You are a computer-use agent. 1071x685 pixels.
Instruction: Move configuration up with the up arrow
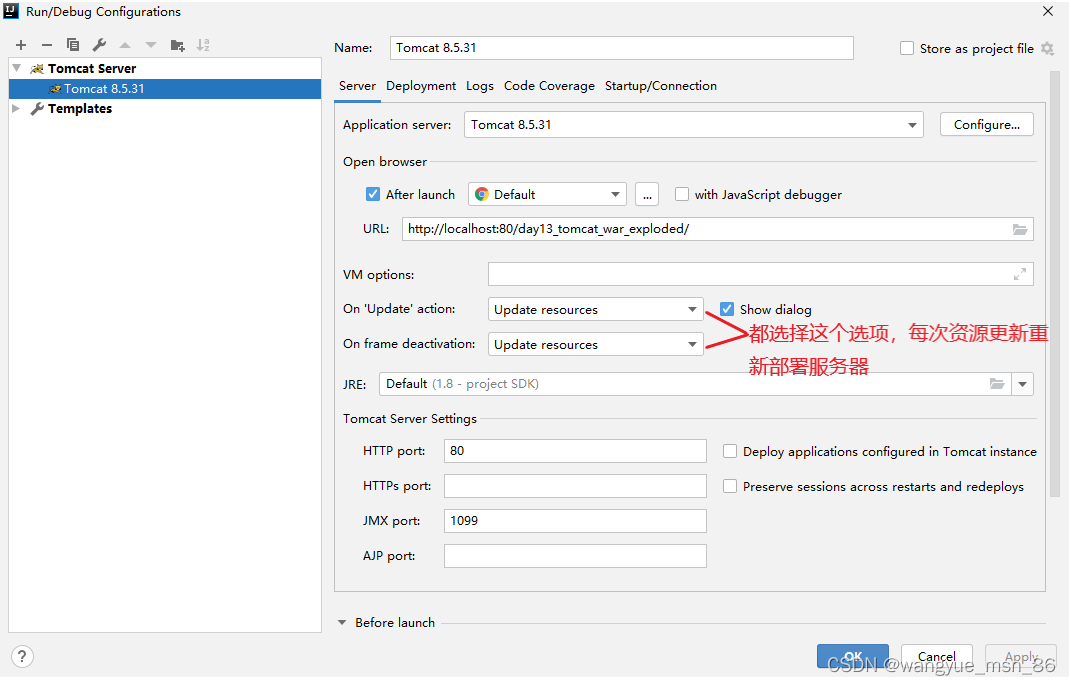coord(125,45)
